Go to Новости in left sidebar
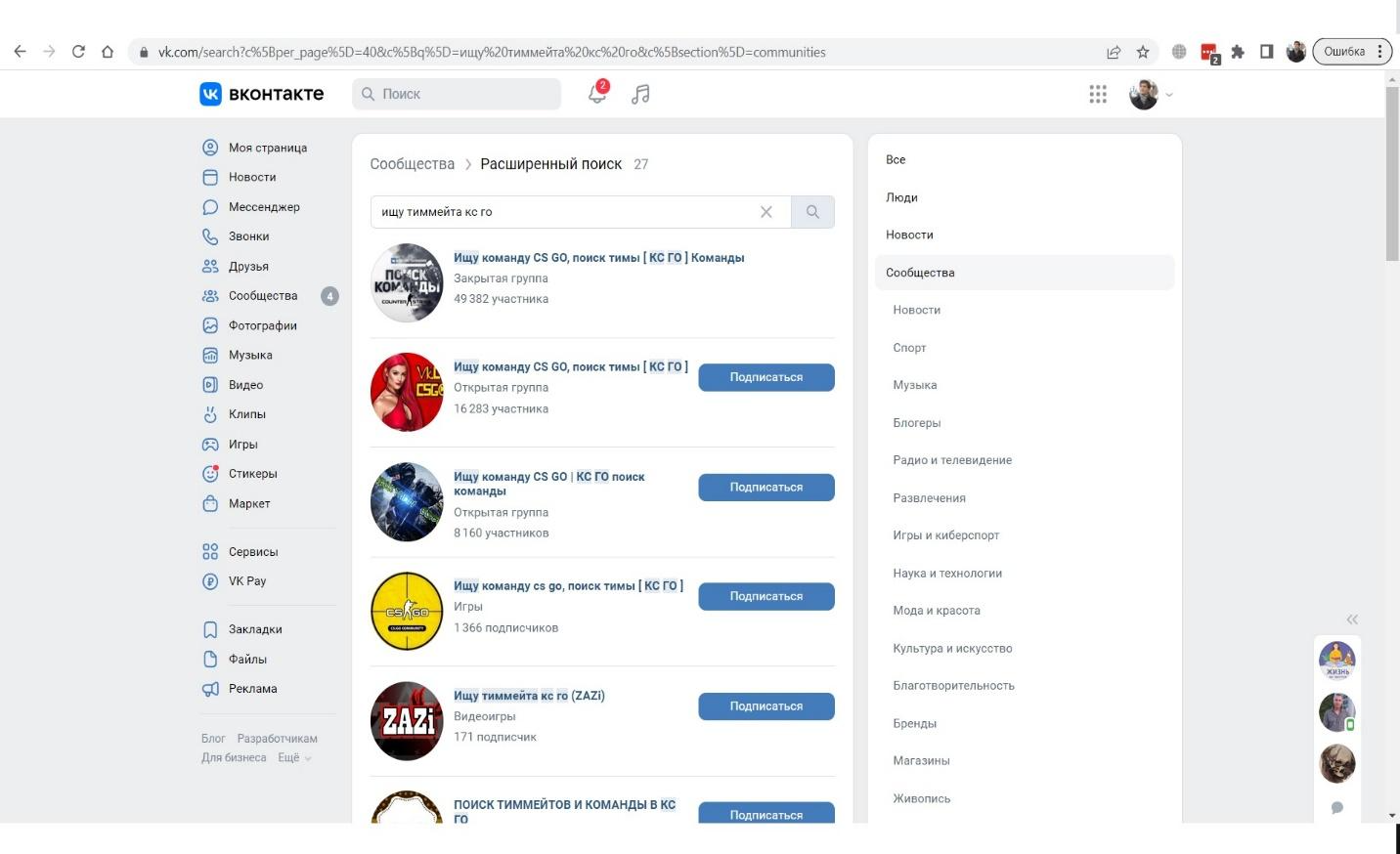The height and width of the screenshot is (854, 1400). [252, 177]
